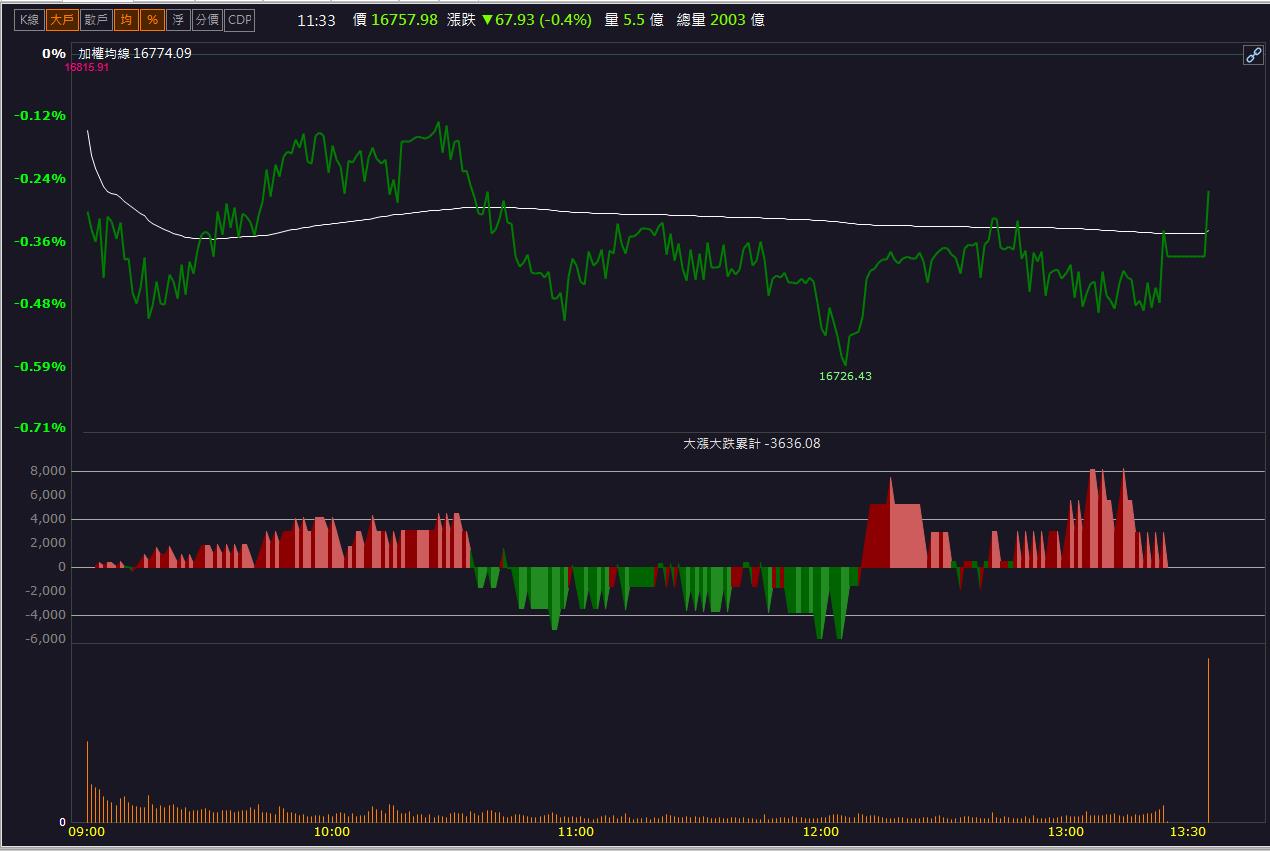Click the -0.36% y-axis level label

pos(40,241)
